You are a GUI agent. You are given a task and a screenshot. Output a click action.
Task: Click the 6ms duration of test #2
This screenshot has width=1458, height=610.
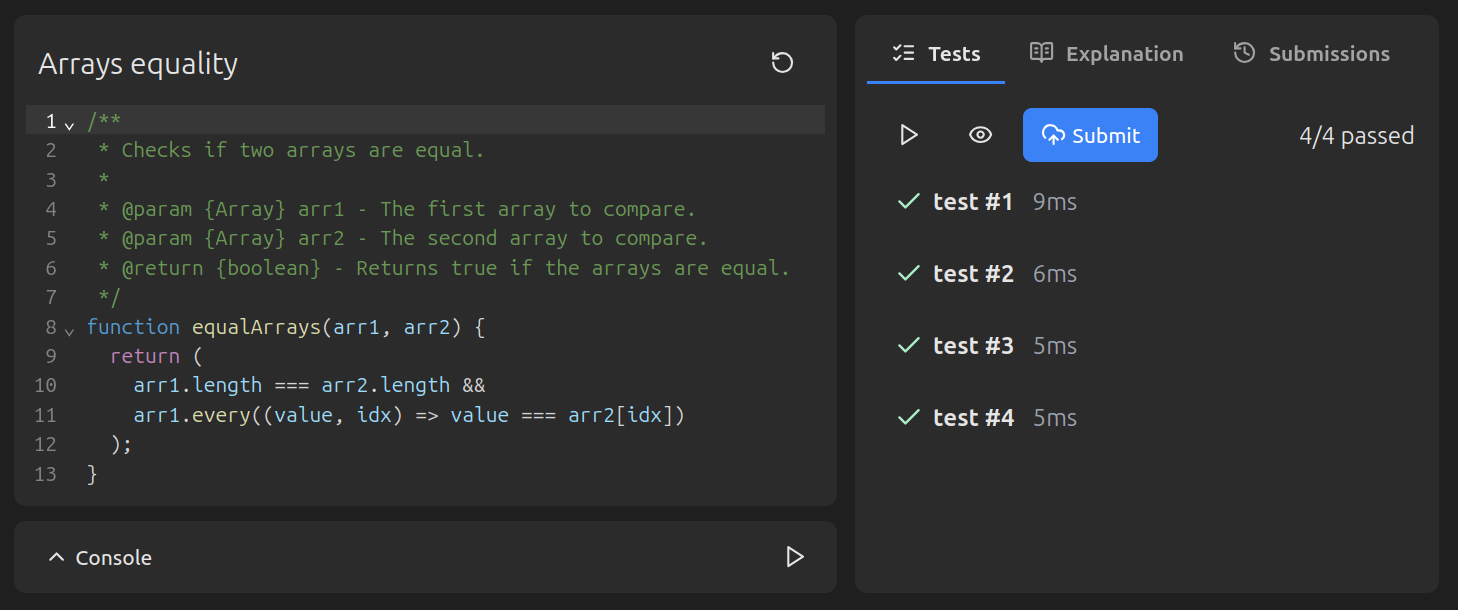[x=1055, y=274]
